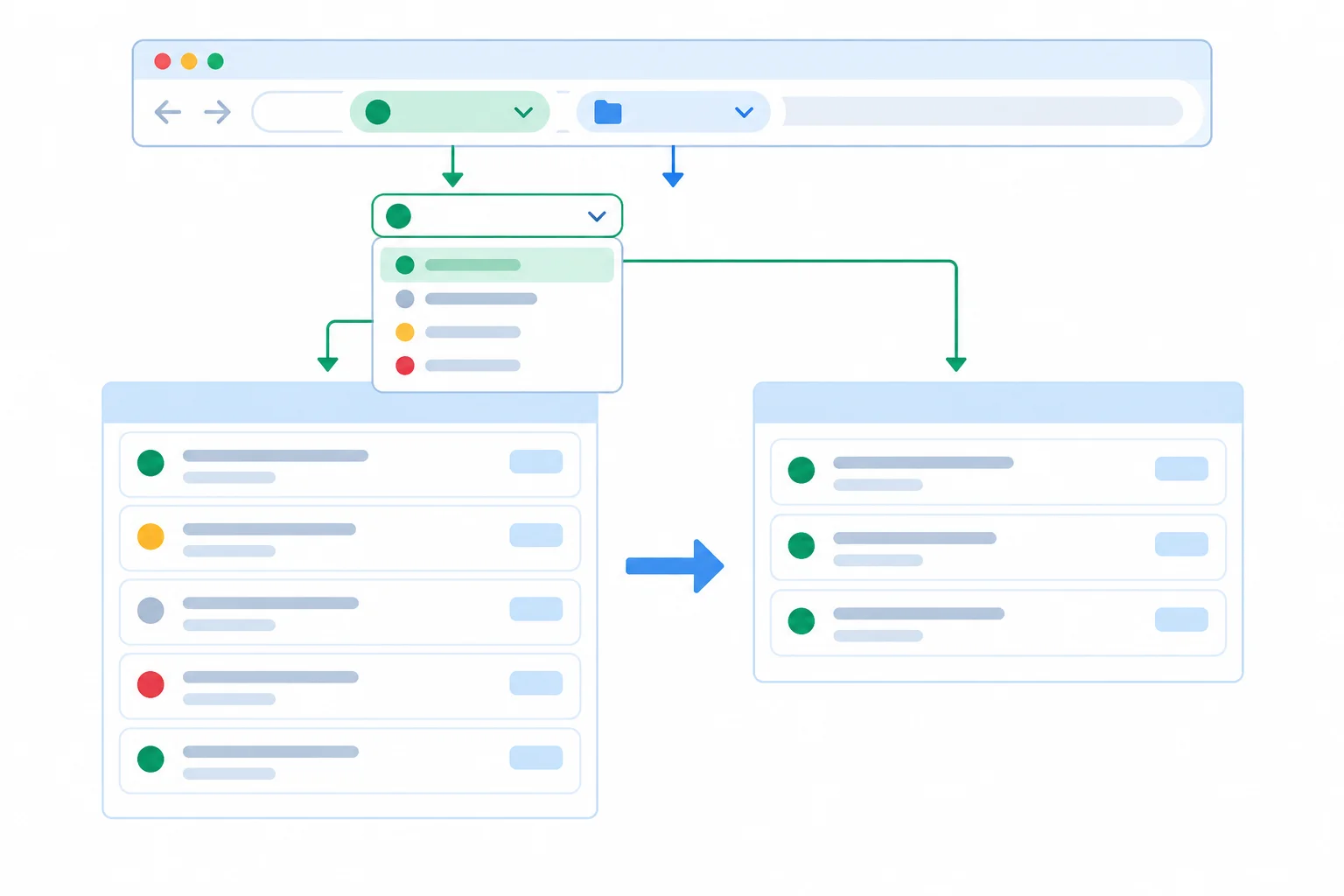Expand the green status filter chevron in the toolbar
The width and height of the screenshot is (1344, 896).
click(523, 112)
